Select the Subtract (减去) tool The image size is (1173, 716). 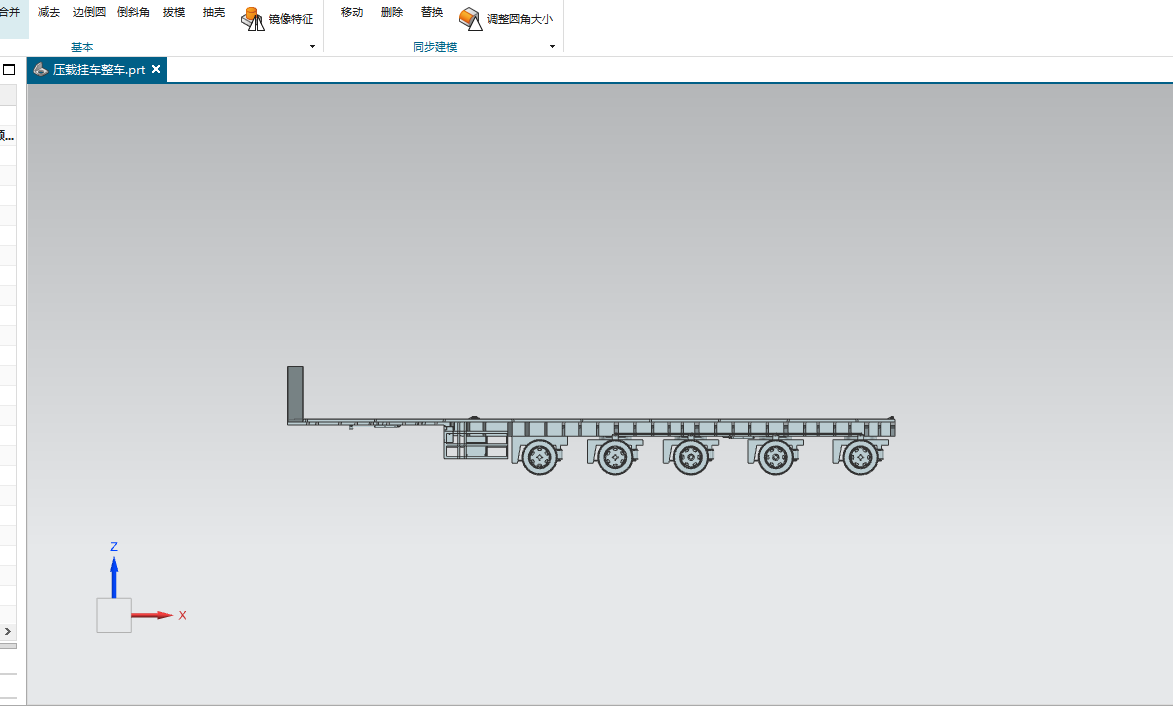pyautogui.click(x=49, y=12)
